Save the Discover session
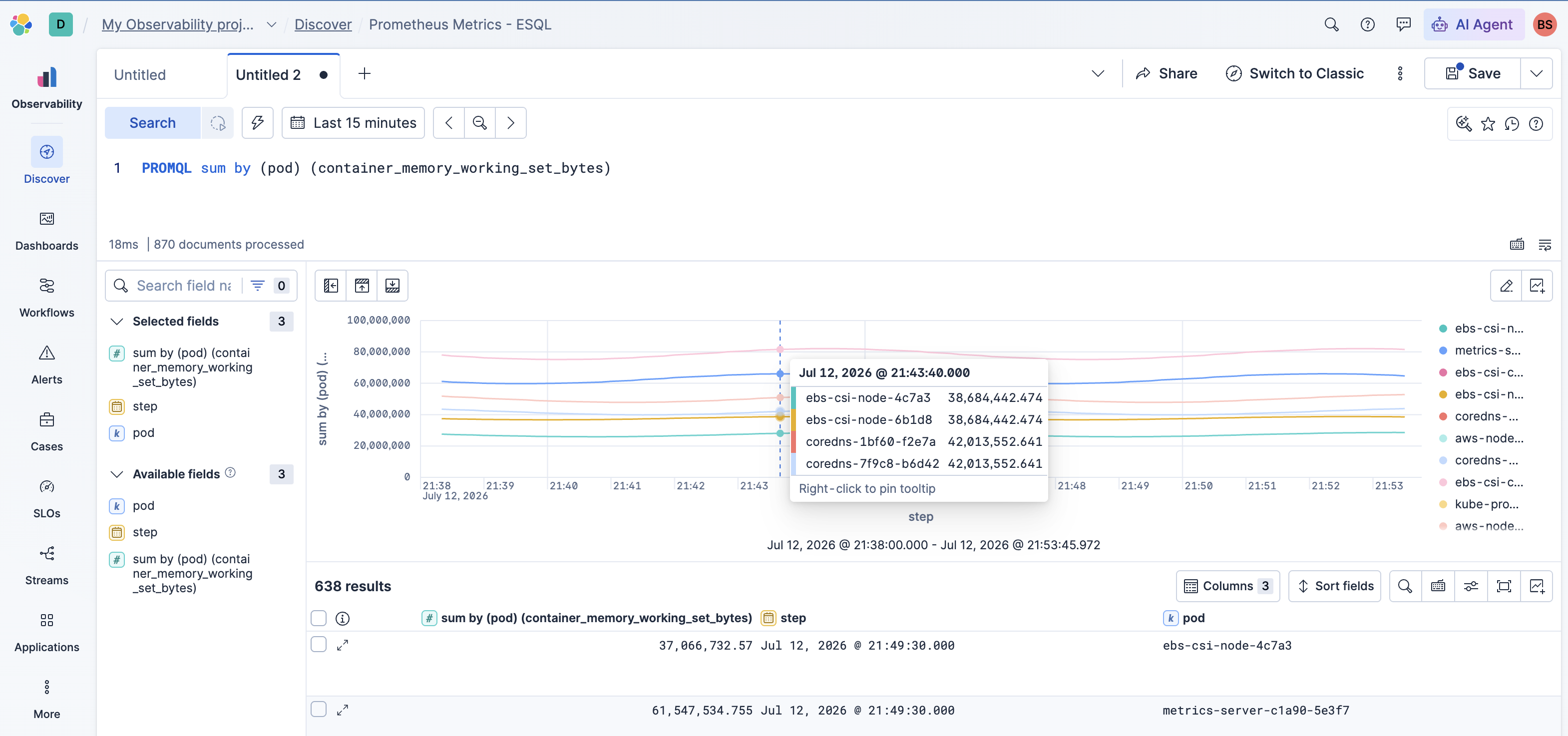Screen dimensions: 1568x736 (1473, 74)
